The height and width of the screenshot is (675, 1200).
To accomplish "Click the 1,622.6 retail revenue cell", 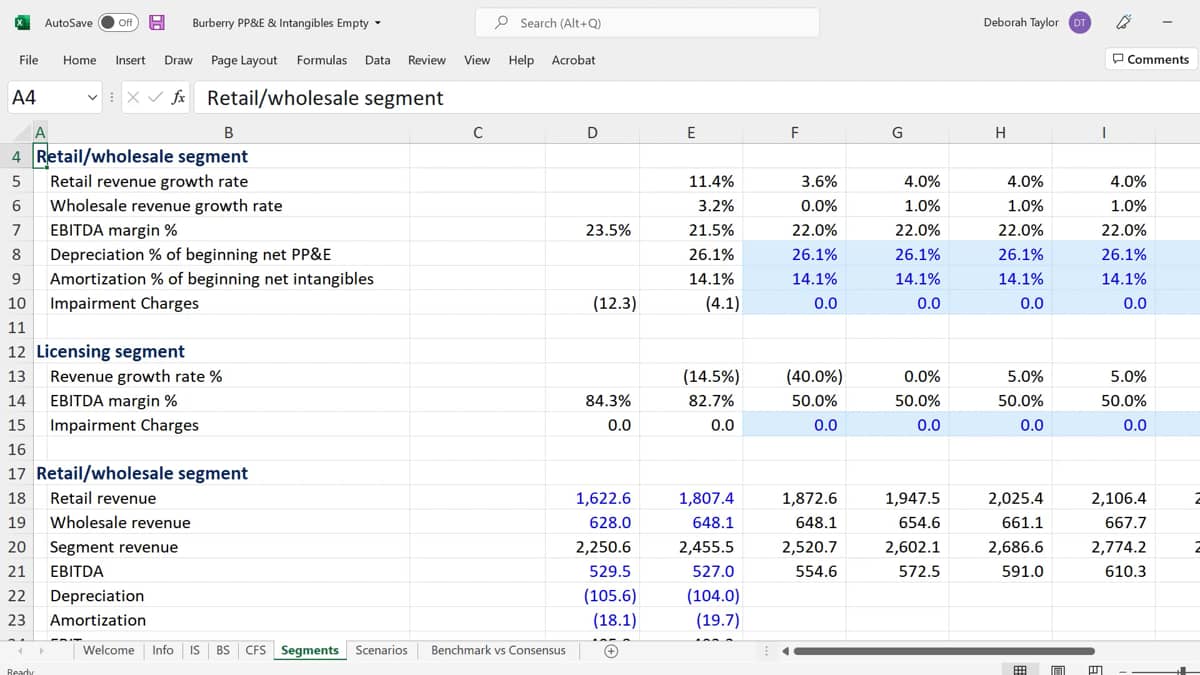I will pyautogui.click(x=592, y=498).
